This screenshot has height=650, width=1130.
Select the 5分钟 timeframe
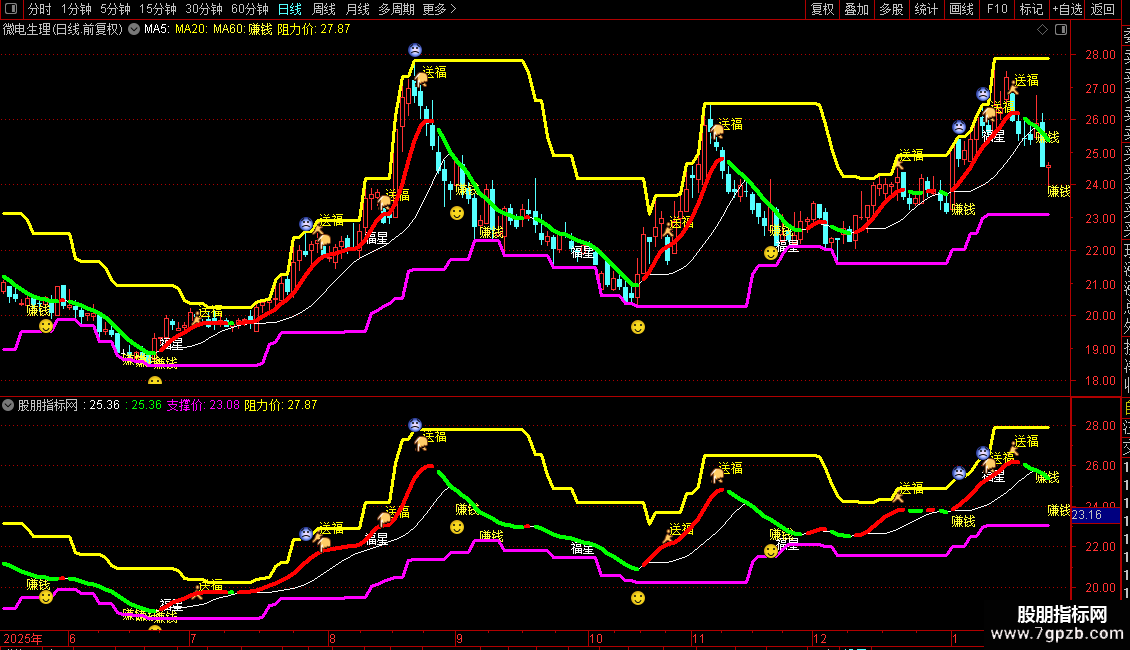click(115, 9)
